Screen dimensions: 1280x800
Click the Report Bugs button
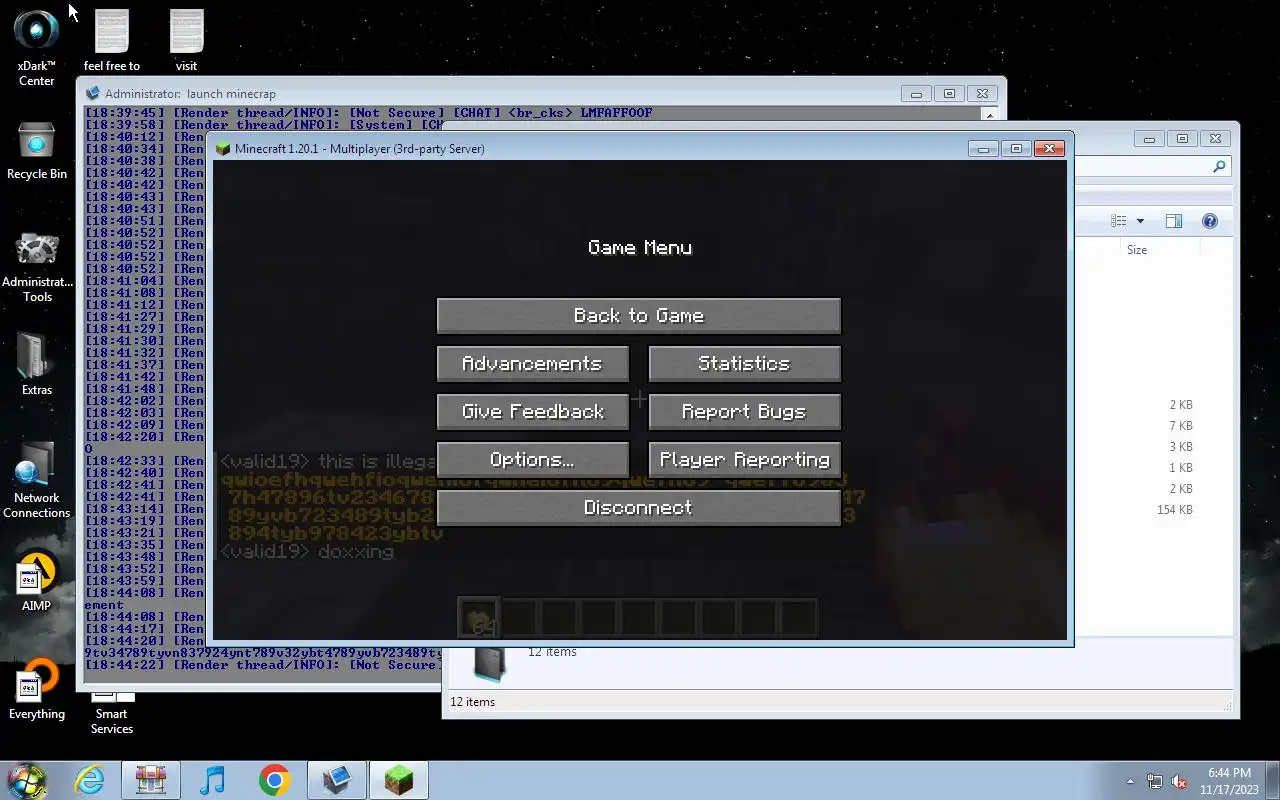pyautogui.click(x=744, y=412)
